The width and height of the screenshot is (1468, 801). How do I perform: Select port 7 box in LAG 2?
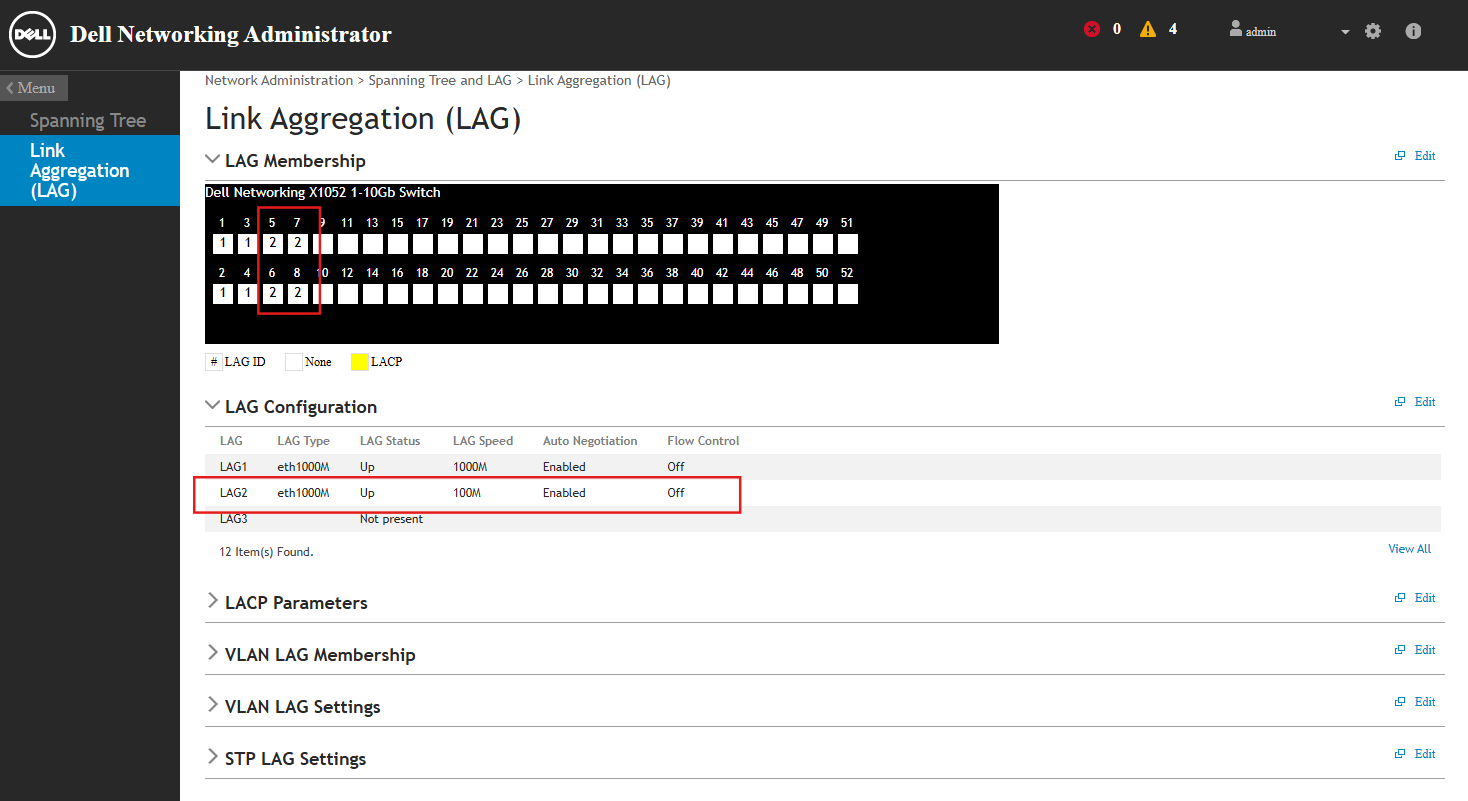pos(297,243)
